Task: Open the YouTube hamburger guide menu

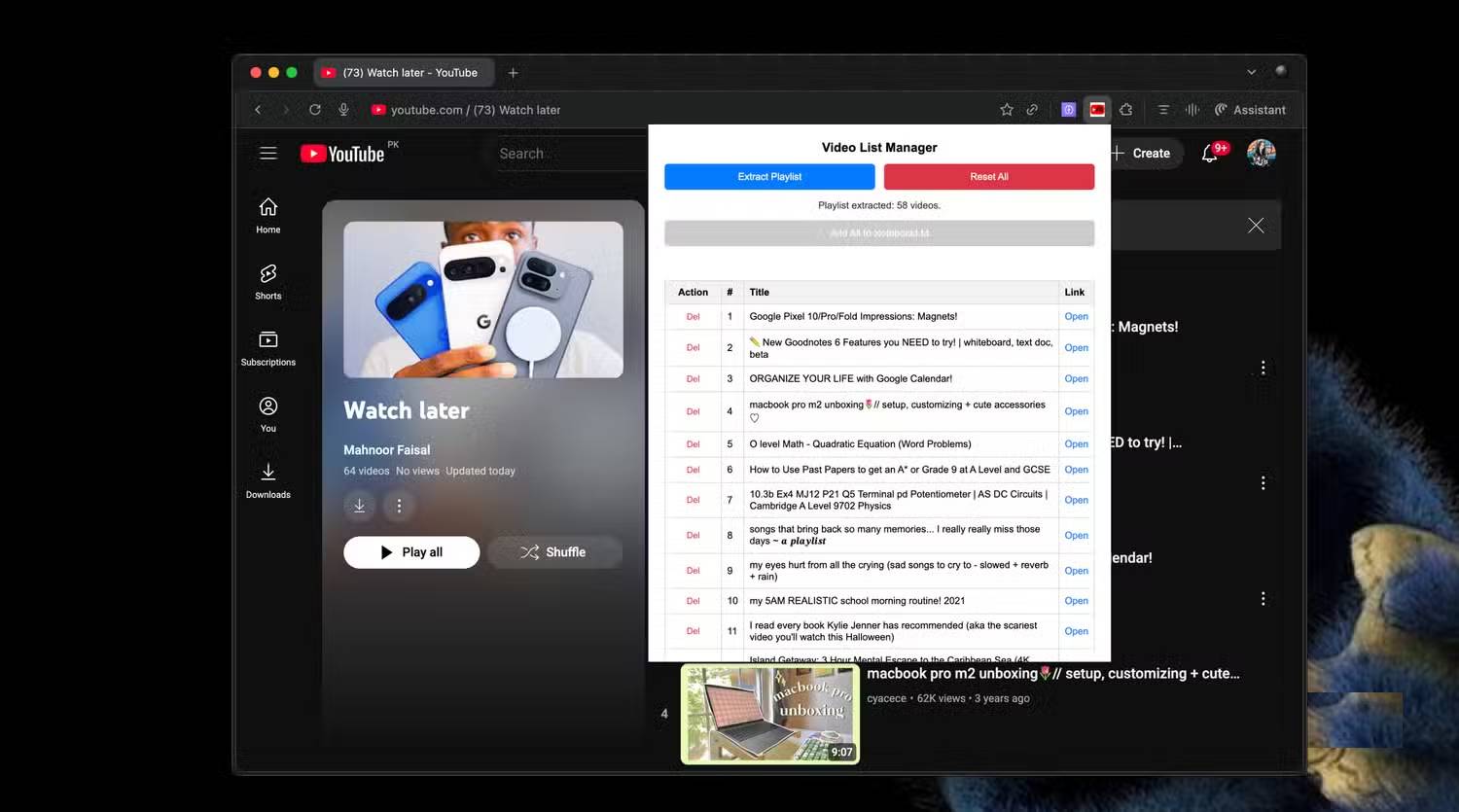Action: tap(268, 153)
